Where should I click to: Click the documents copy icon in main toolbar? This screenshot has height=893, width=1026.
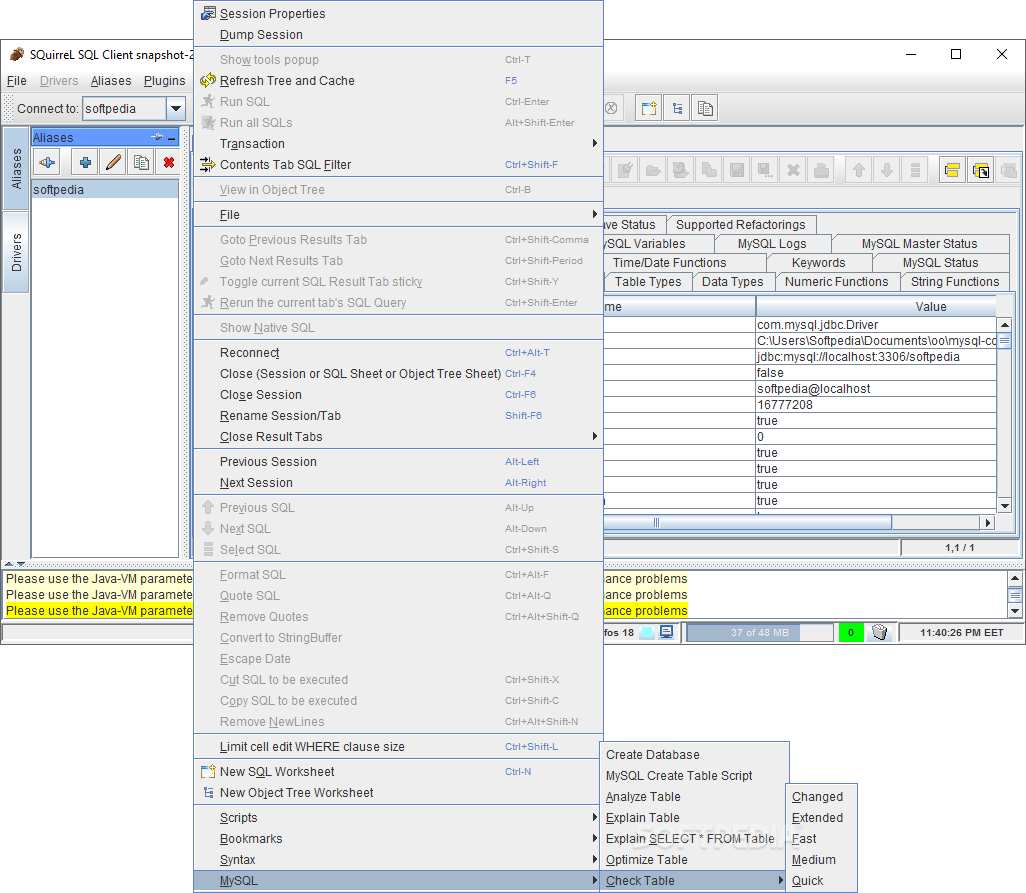click(x=705, y=109)
